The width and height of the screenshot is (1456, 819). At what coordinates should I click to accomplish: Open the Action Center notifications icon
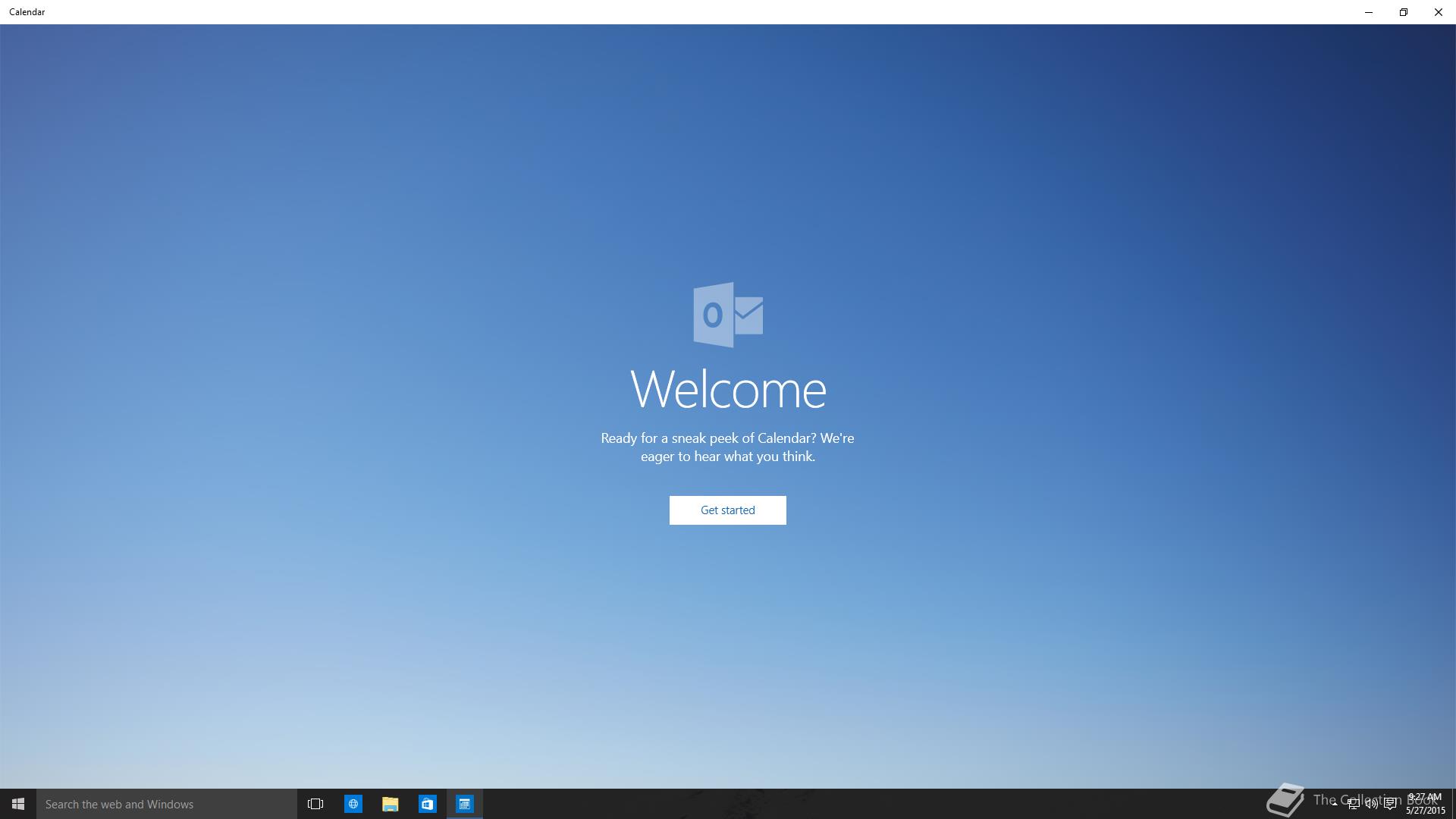(x=1390, y=804)
